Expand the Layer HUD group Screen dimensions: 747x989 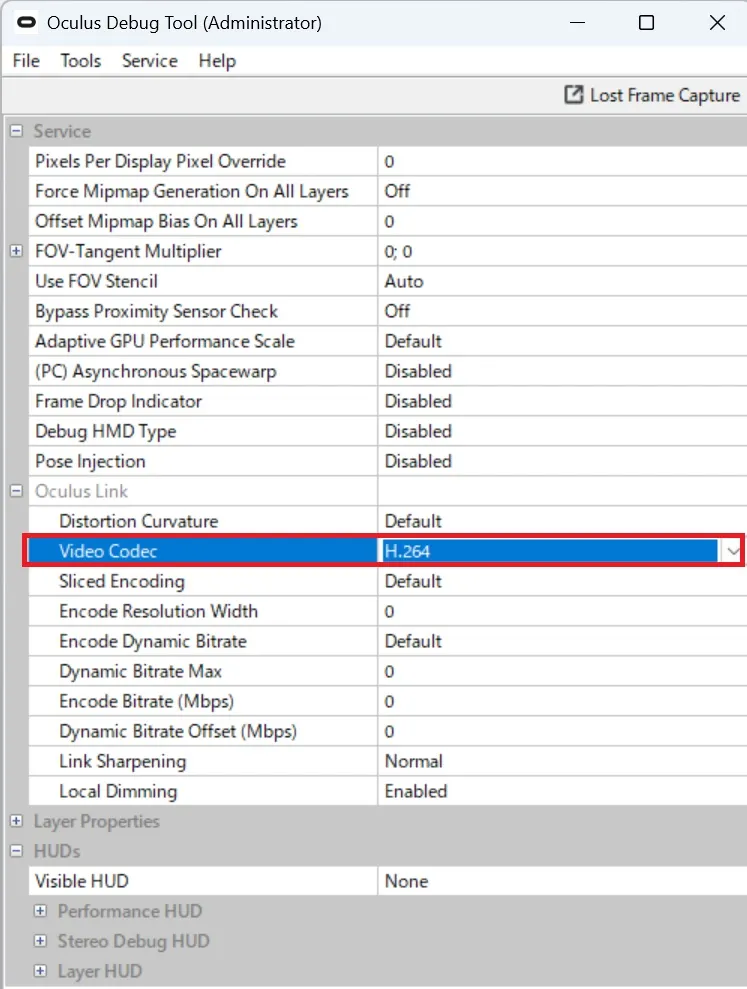(40, 971)
